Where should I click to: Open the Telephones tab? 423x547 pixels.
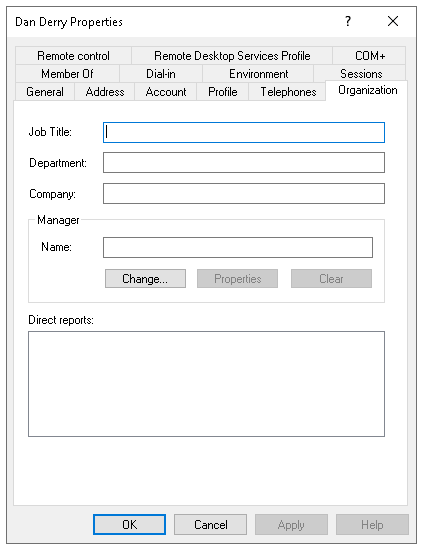(288, 92)
